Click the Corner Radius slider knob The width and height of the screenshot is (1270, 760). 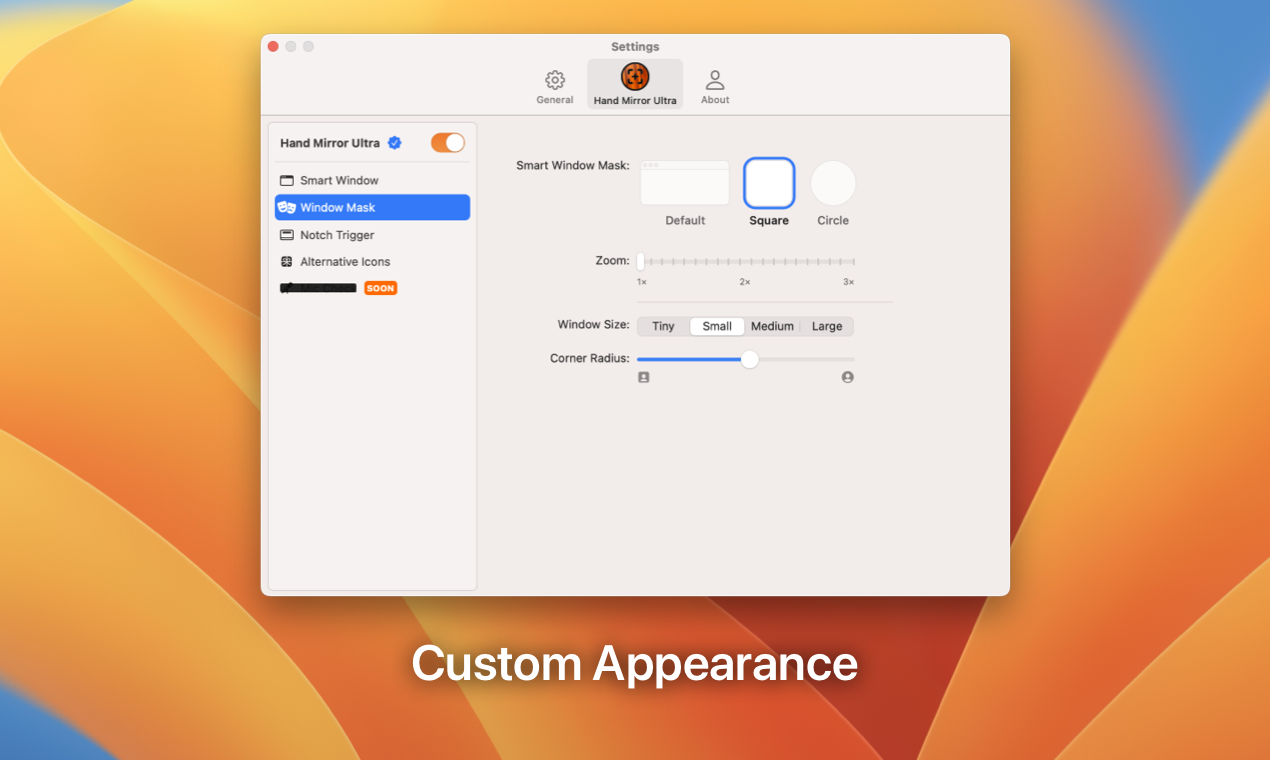[749, 359]
